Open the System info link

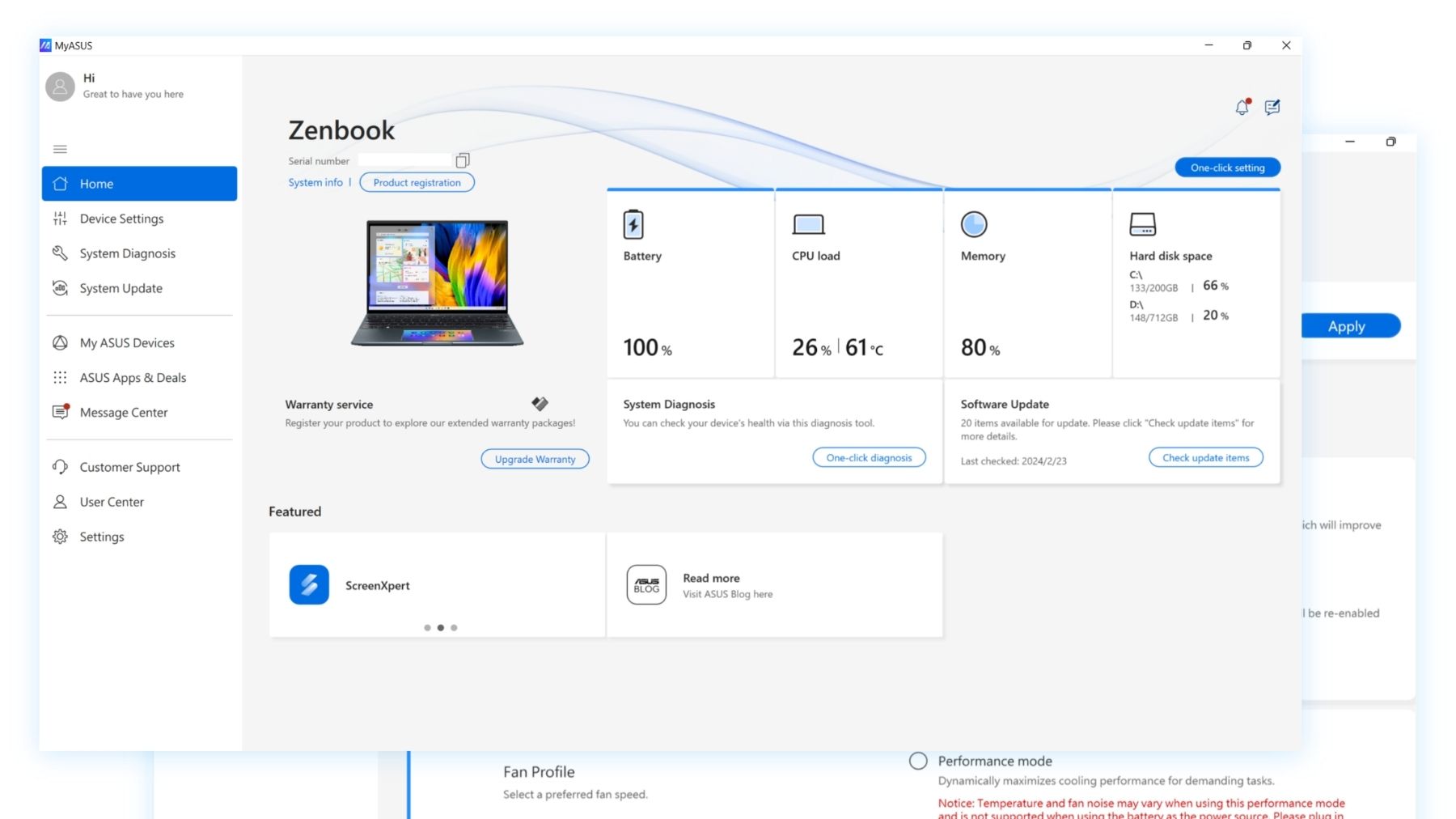[x=315, y=183]
